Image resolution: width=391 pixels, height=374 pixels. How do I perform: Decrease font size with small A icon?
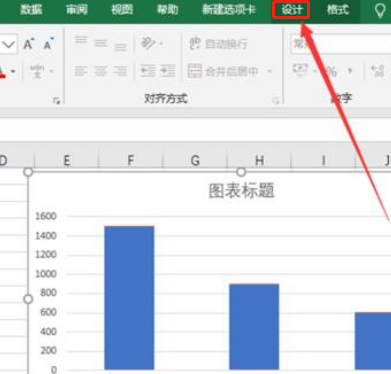click(49, 44)
